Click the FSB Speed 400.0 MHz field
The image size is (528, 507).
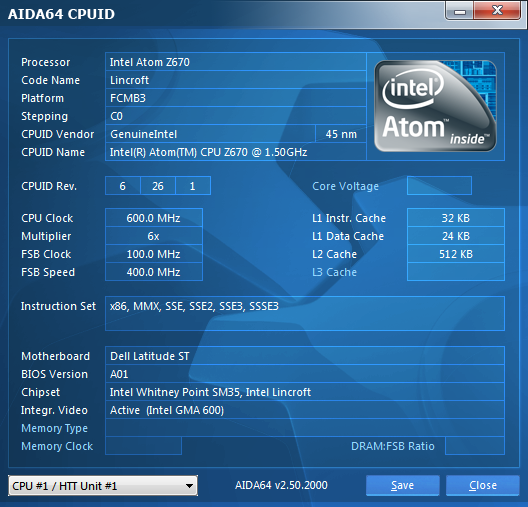(154, 272)
